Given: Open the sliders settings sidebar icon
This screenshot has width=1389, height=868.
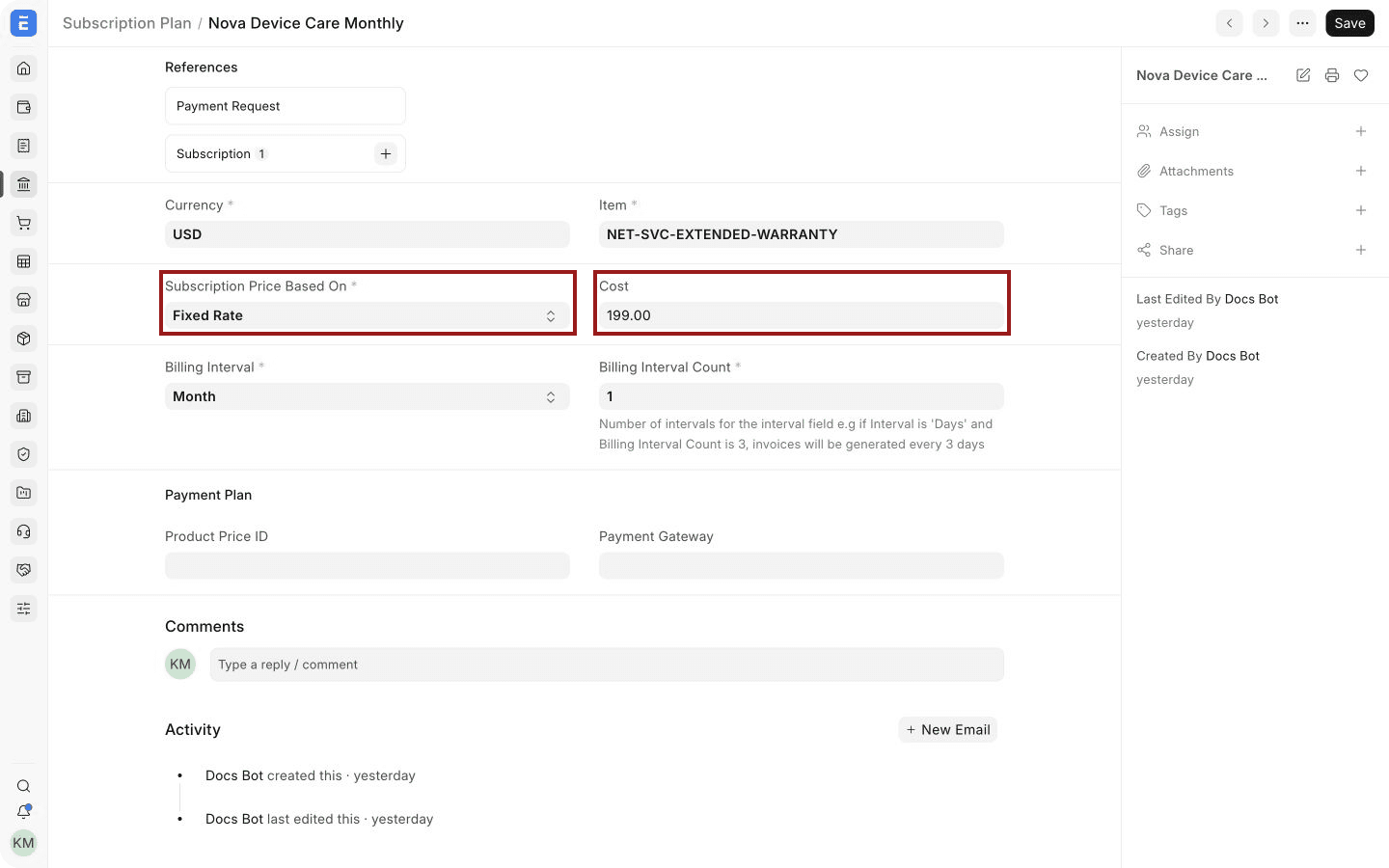Looking at the screenshot, I should pyautogui.click(x=24, y=609).
